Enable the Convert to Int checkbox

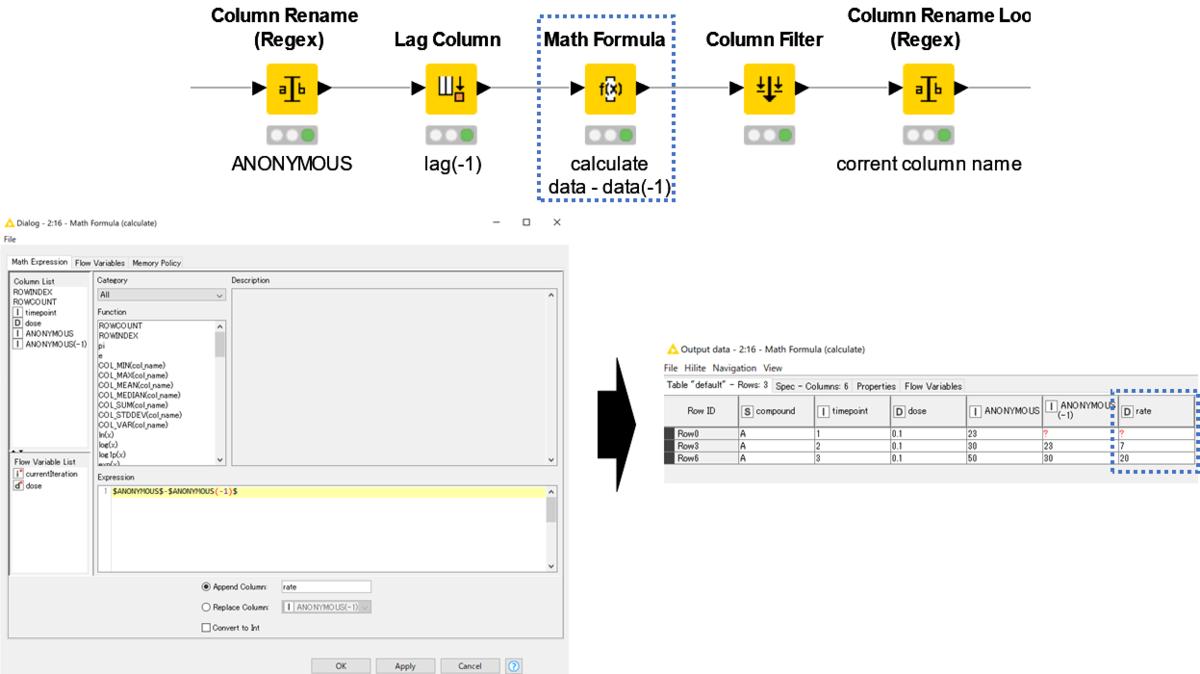[207, 628]
